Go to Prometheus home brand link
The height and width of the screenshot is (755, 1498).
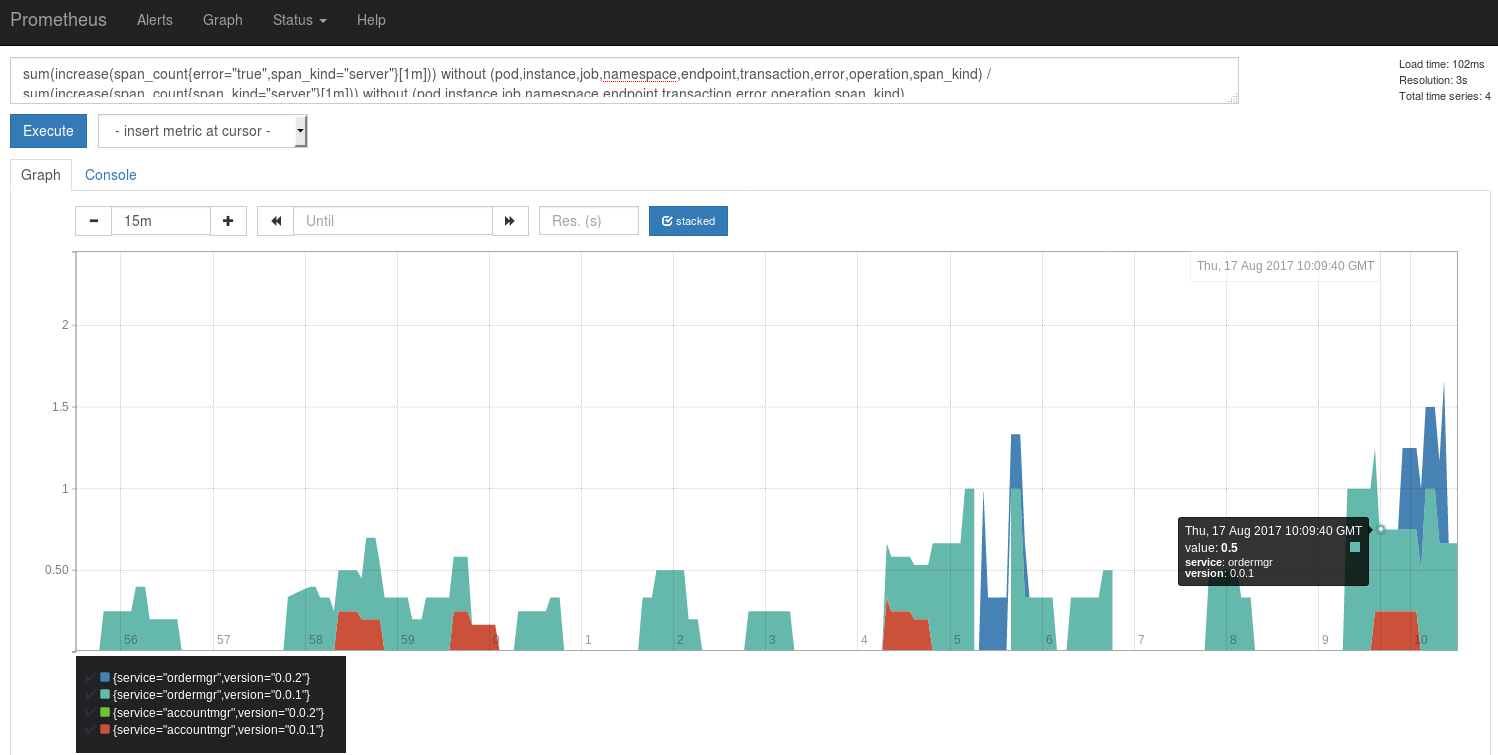pos(58,20)
